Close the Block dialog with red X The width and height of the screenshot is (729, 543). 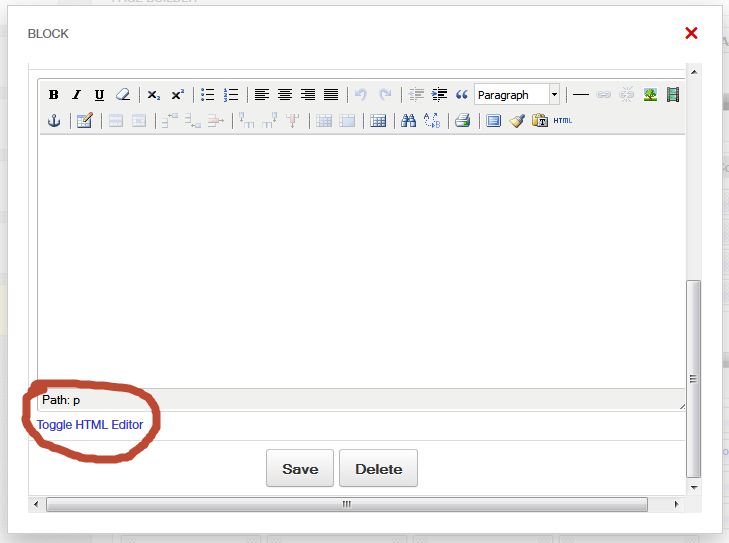pyautogui.click(x=691, y=33)
